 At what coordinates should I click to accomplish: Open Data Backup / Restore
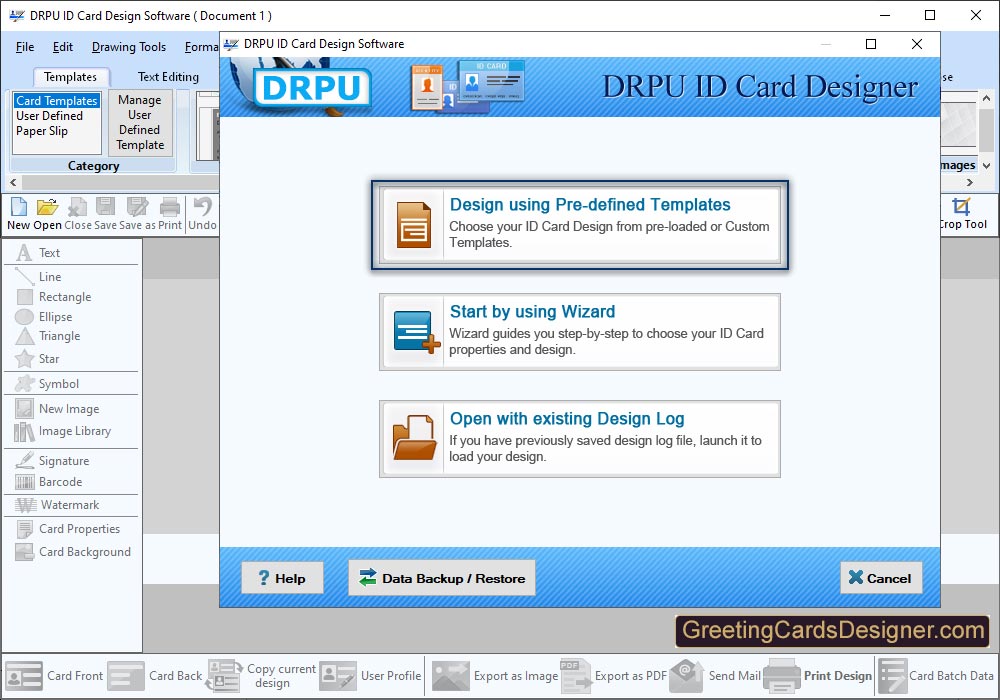(x=441, y=578)
